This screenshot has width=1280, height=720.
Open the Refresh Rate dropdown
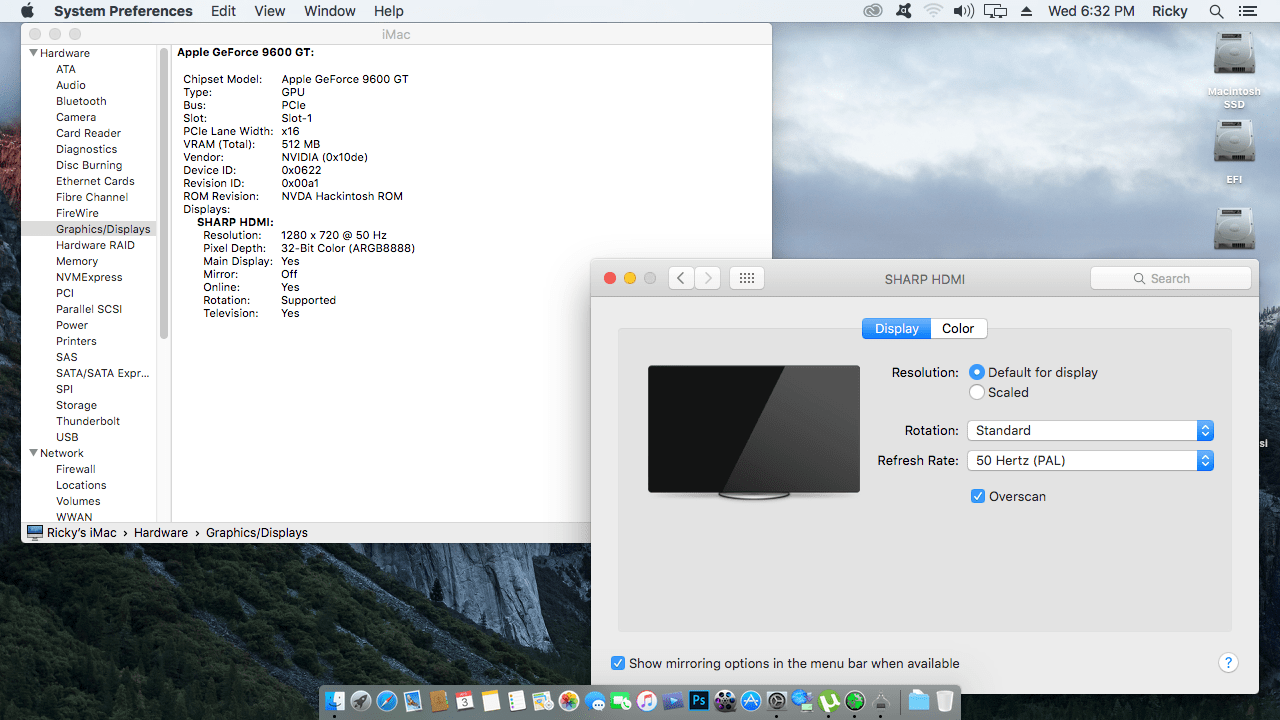(1090, 461)
